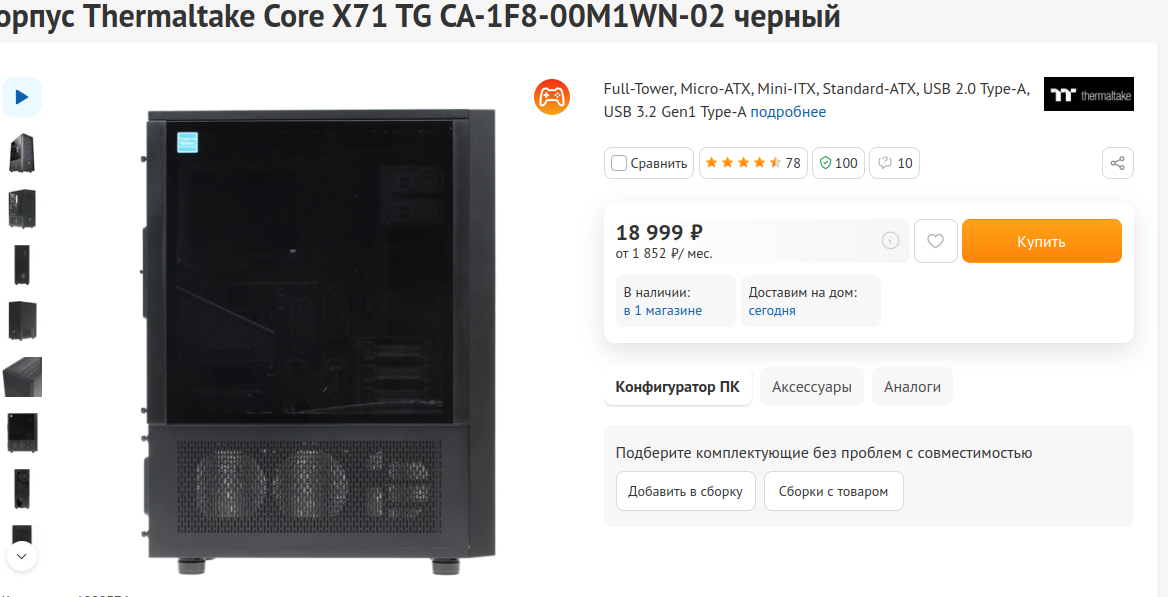Viewport: 1168px width, 597px height.
Task: Open the в 1 магазине availability link
Action: (663, 311)
